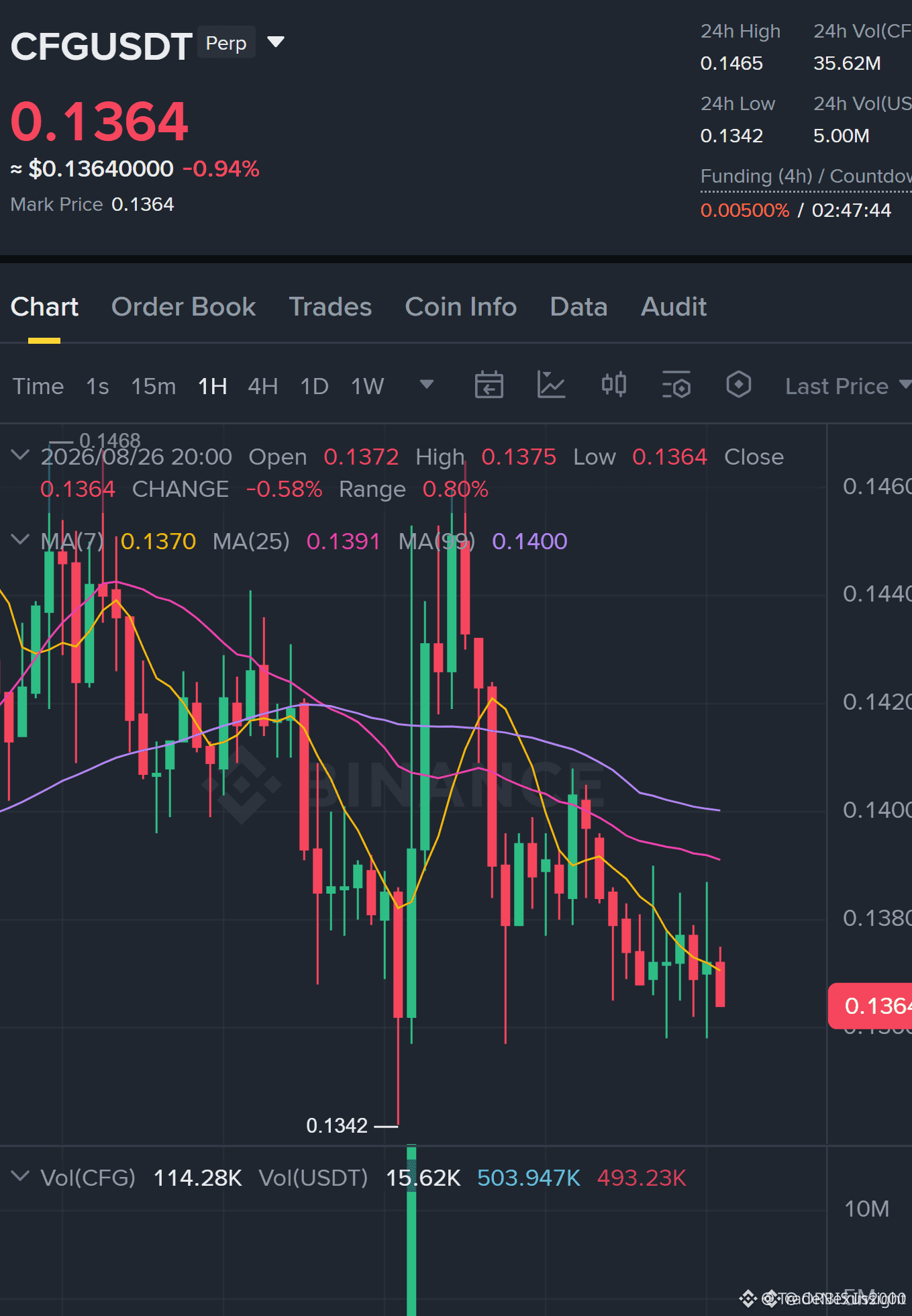
Task: Click the 5.00M USDT volume value
Action: tap(842, 136)
